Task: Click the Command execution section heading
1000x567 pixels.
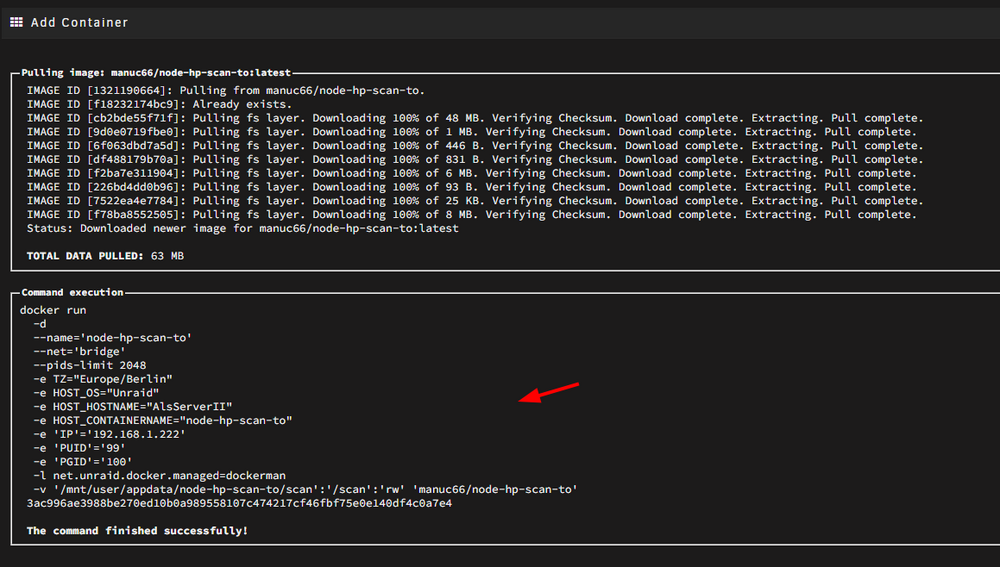Action: click(72, 292)
